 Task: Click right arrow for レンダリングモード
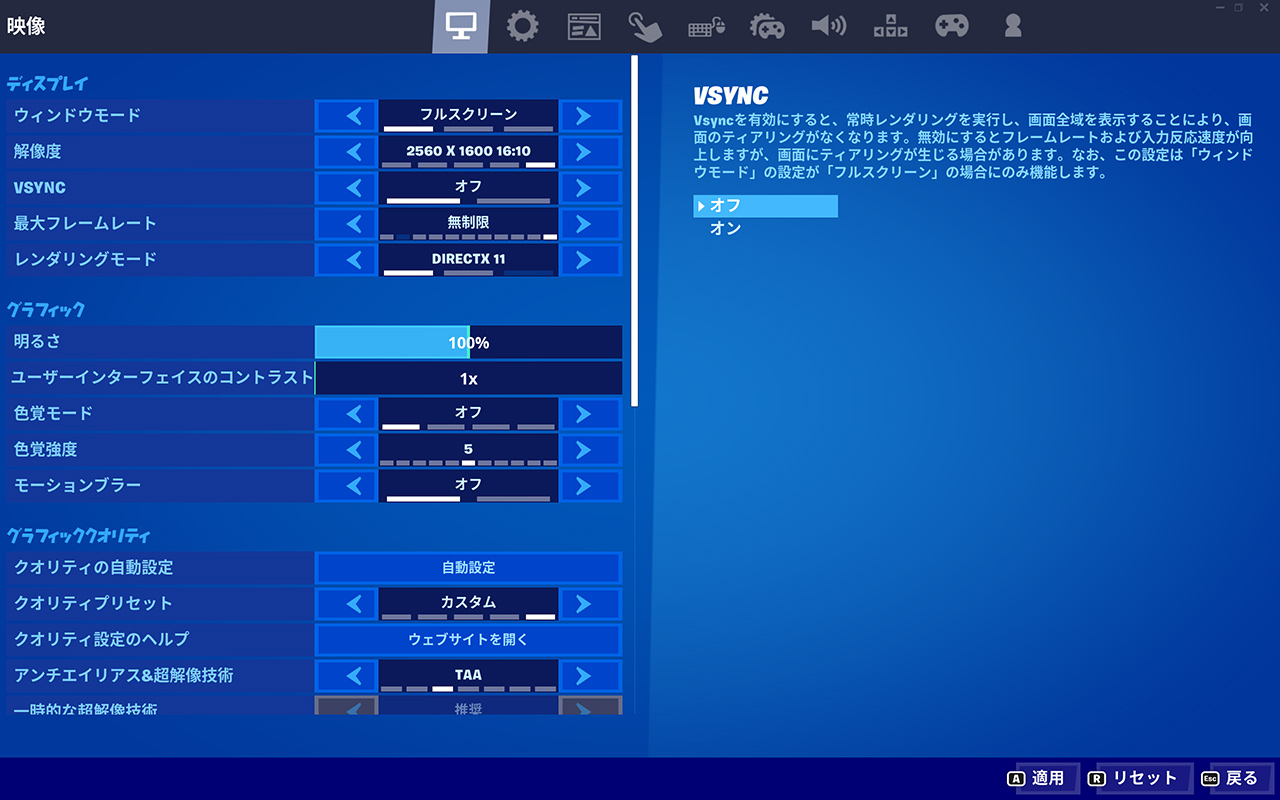click(x=590, y=261)
